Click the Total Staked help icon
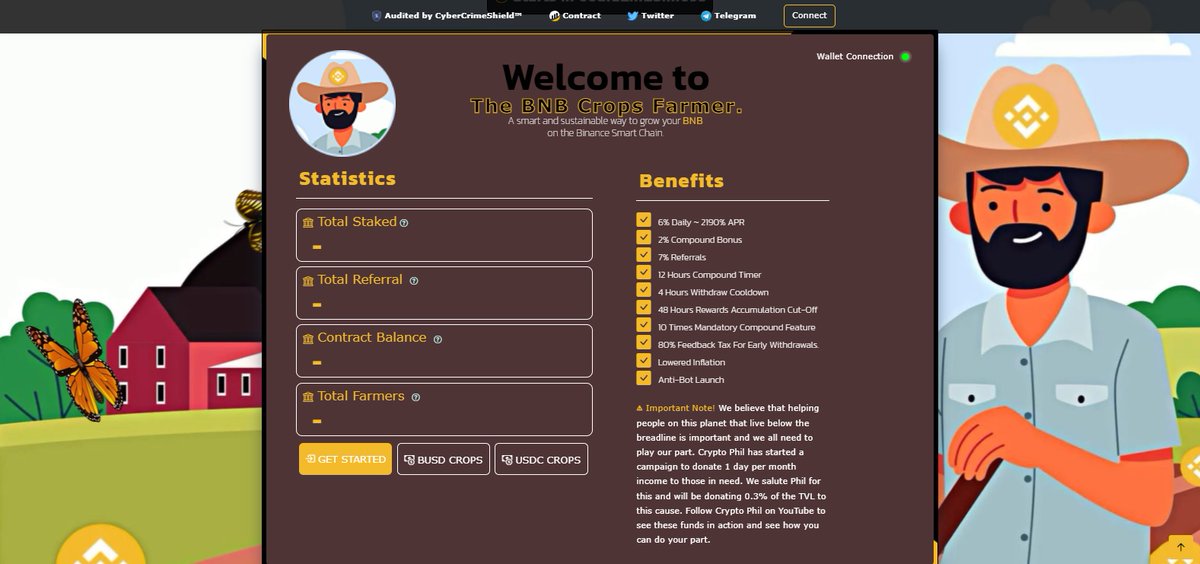Screen dimensions: 1200x564 click(404, 223)
